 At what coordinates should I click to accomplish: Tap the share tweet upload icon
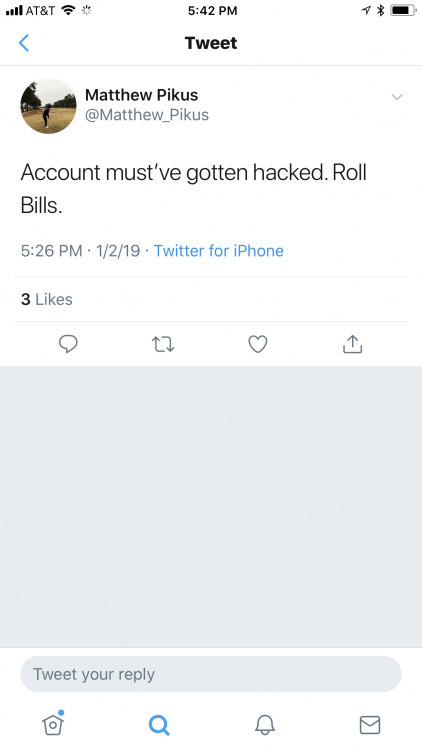(x=353, y=344)
